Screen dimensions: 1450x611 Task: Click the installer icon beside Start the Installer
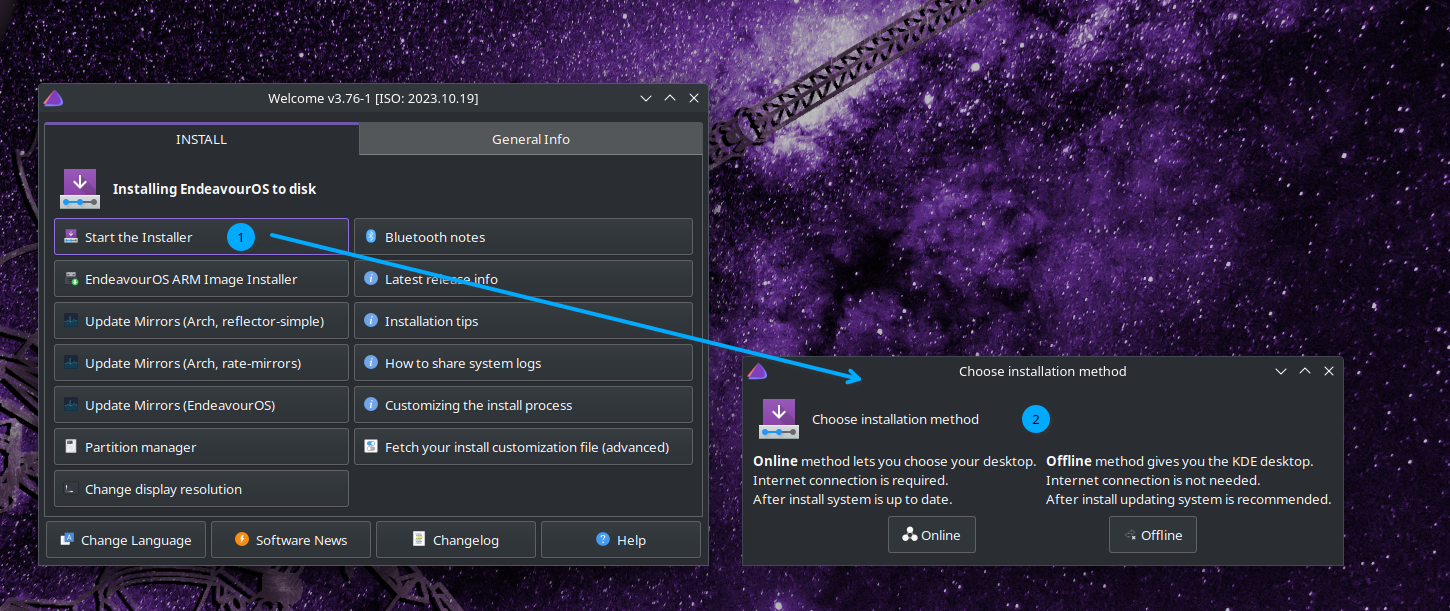click(x=70, y=237)
